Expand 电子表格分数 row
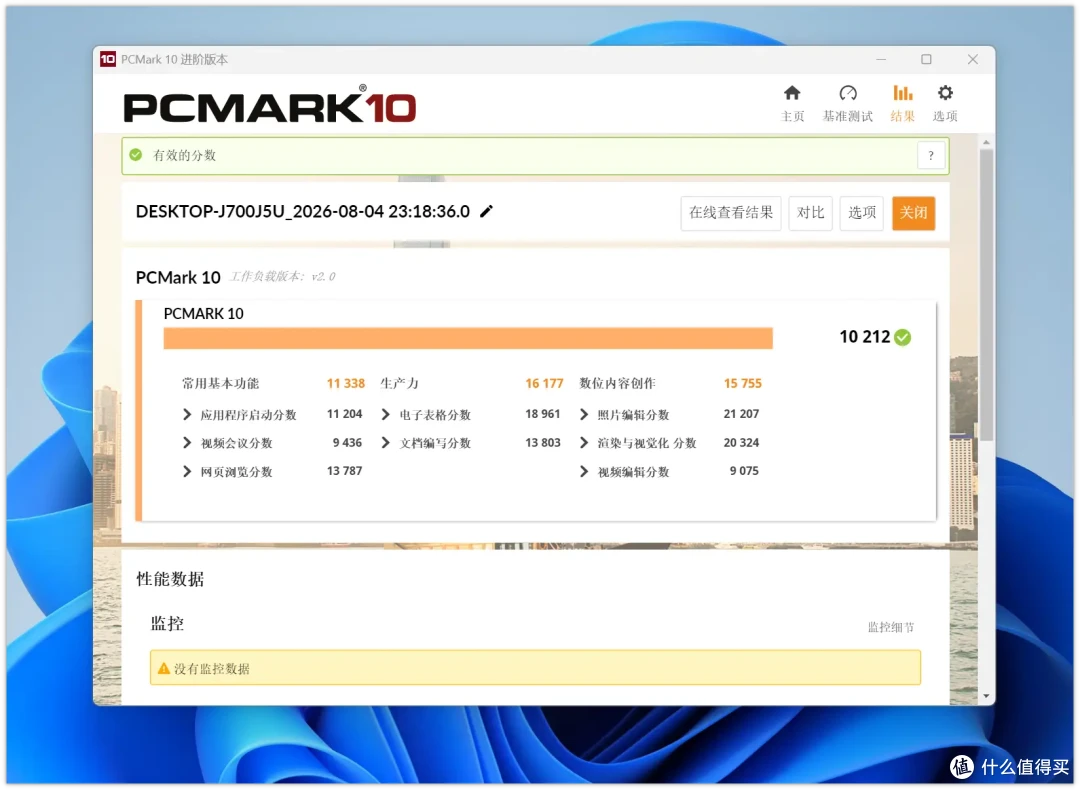The image size is (1080, 790). coord(386,414)
